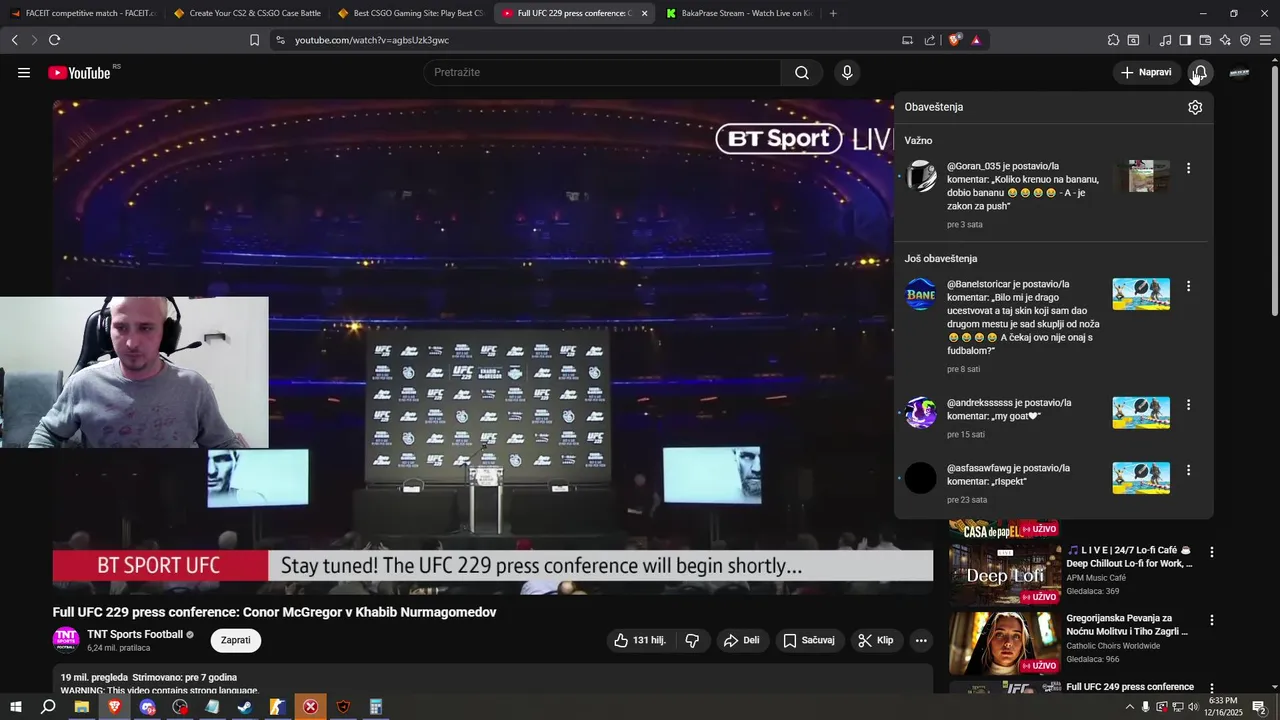
Task: Open the Windows Start menu
Action: click(x=15, y=707)
